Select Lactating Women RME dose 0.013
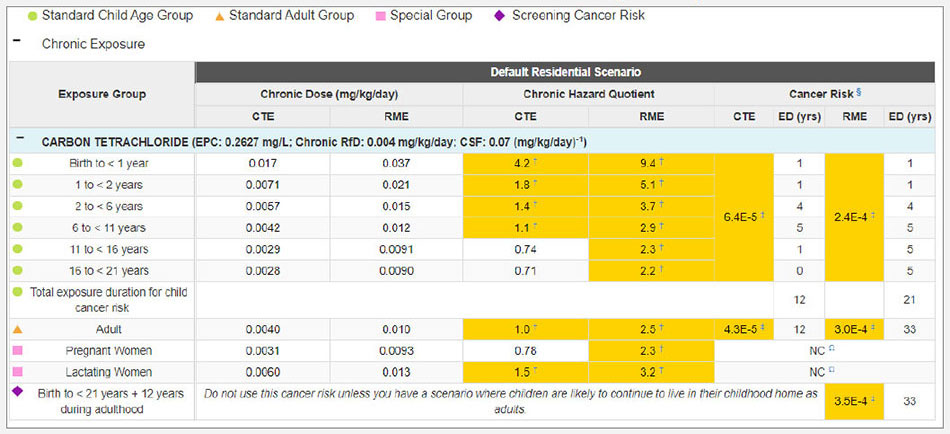This screenshot has height=434, width=950. 396,372
